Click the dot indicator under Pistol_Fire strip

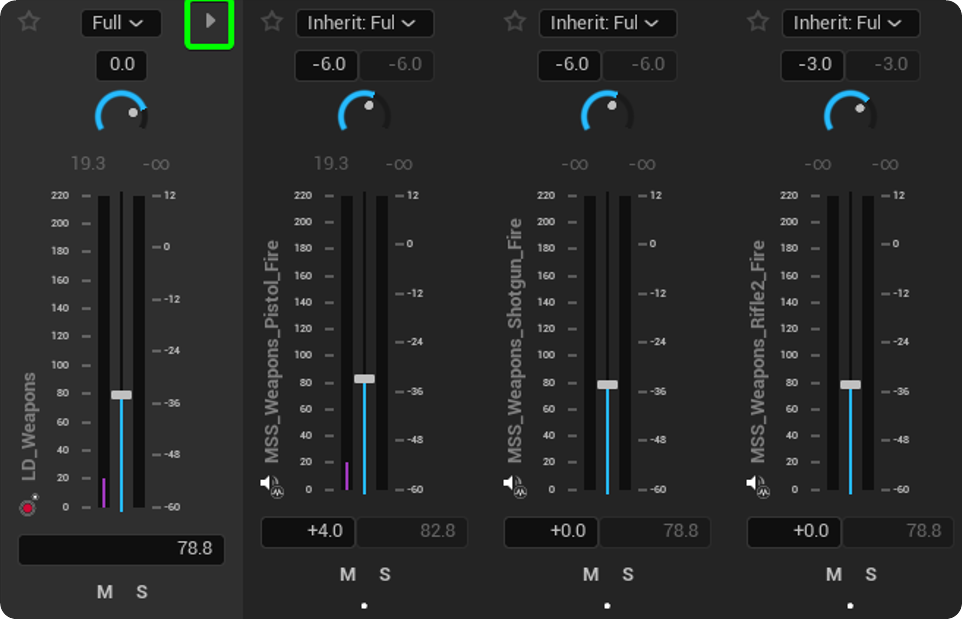(364, 606)
